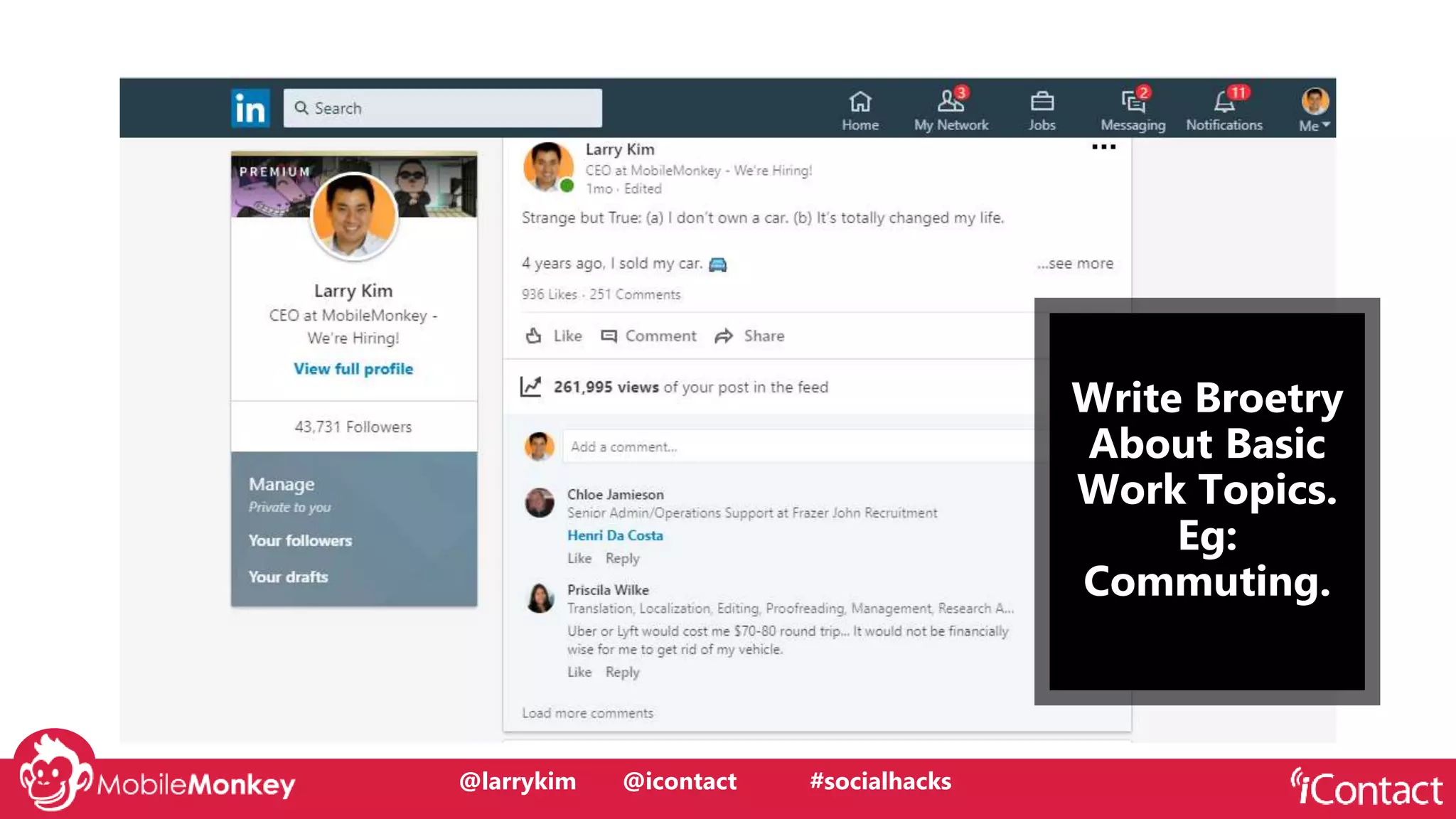Open 936 Likes list
Screen dimensions: 1456x819
[550, 294]
